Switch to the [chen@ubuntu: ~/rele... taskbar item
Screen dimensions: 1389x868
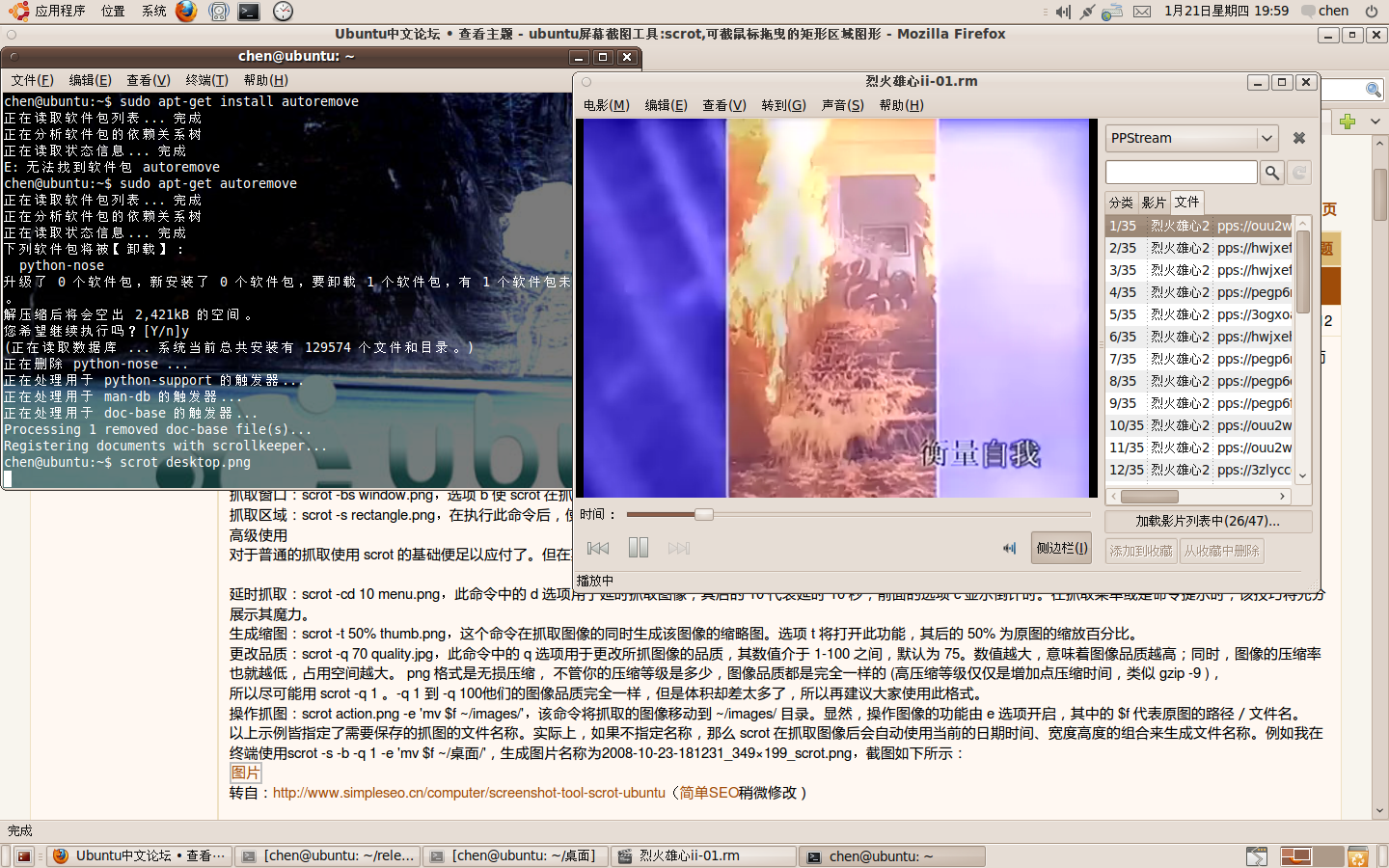click(327, 856)
